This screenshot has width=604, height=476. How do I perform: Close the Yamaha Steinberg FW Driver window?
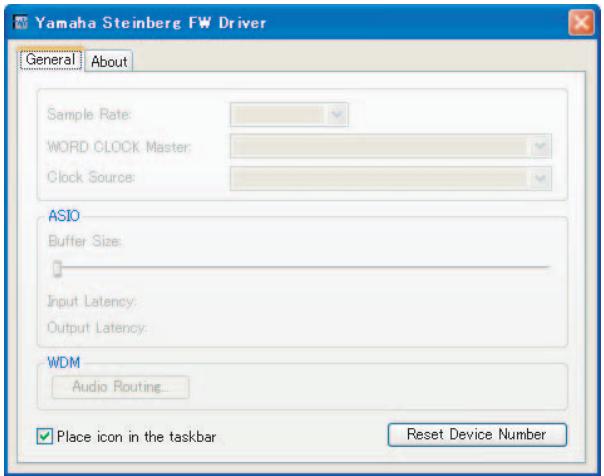(581, 22)
